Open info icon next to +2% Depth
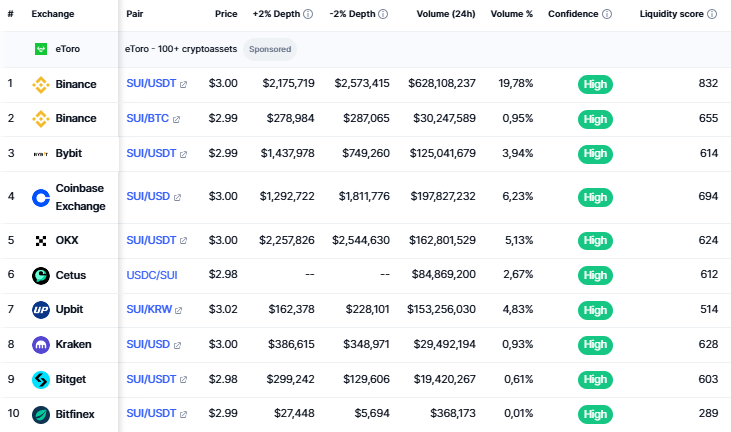731x432 pixels. [x=308, y=14]
